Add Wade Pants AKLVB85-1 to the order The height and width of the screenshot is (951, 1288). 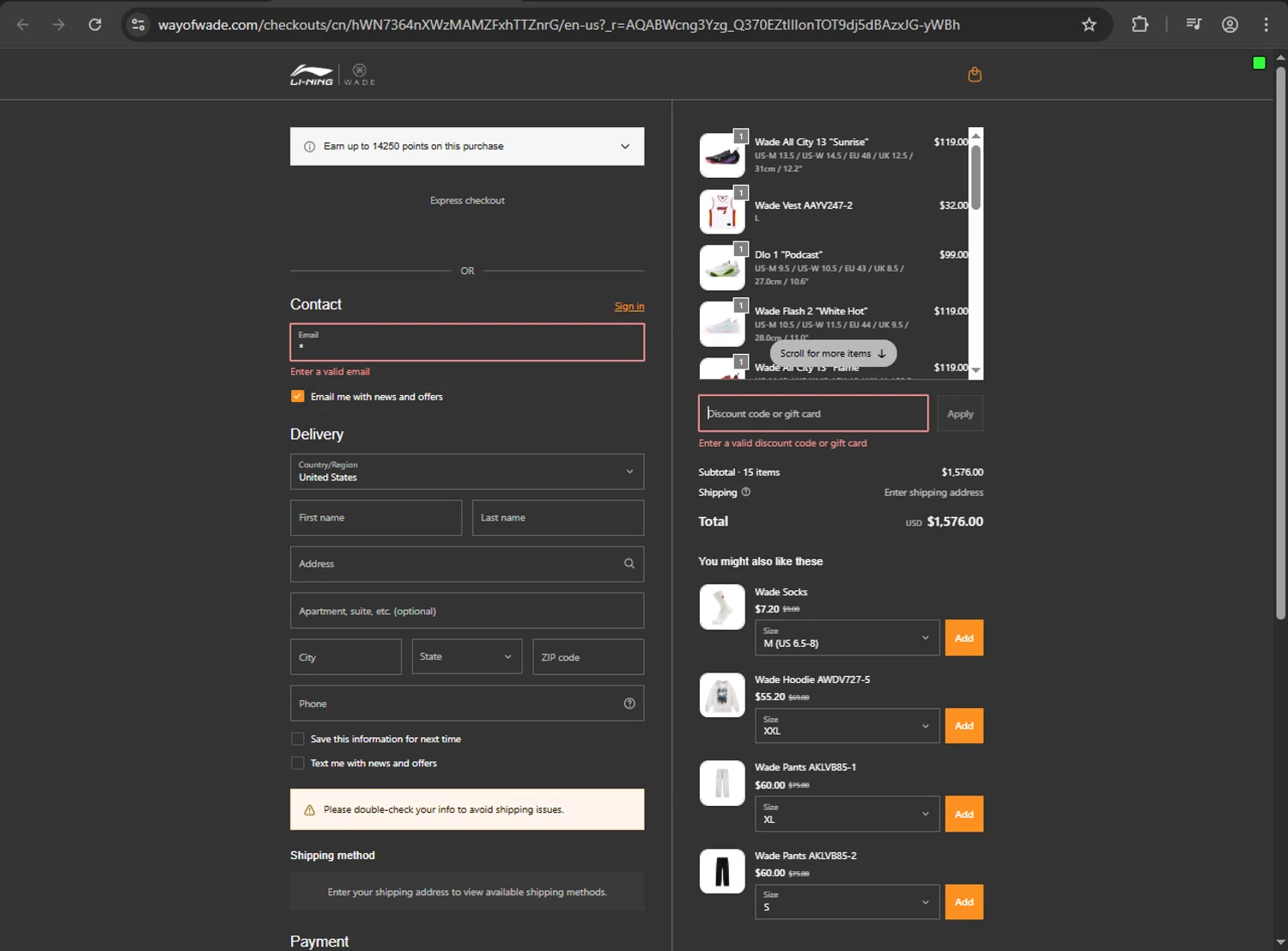click(x=964, y=814)
